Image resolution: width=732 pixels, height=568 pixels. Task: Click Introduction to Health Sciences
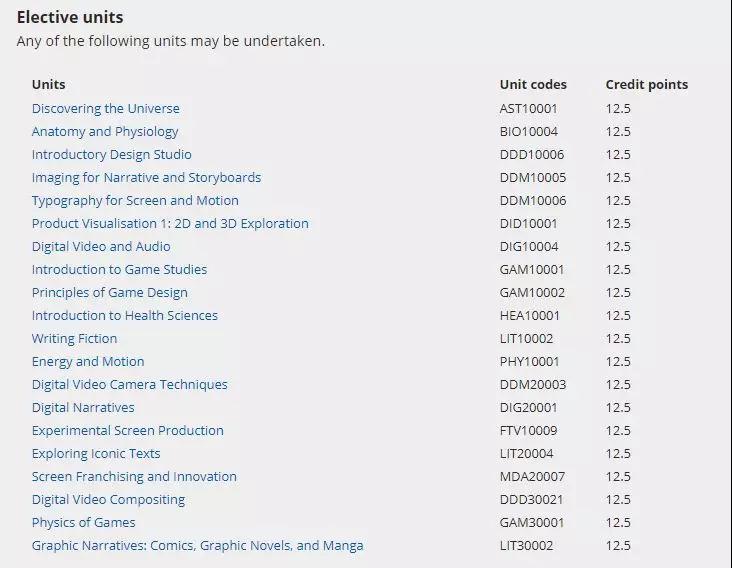tap(124, 316)
